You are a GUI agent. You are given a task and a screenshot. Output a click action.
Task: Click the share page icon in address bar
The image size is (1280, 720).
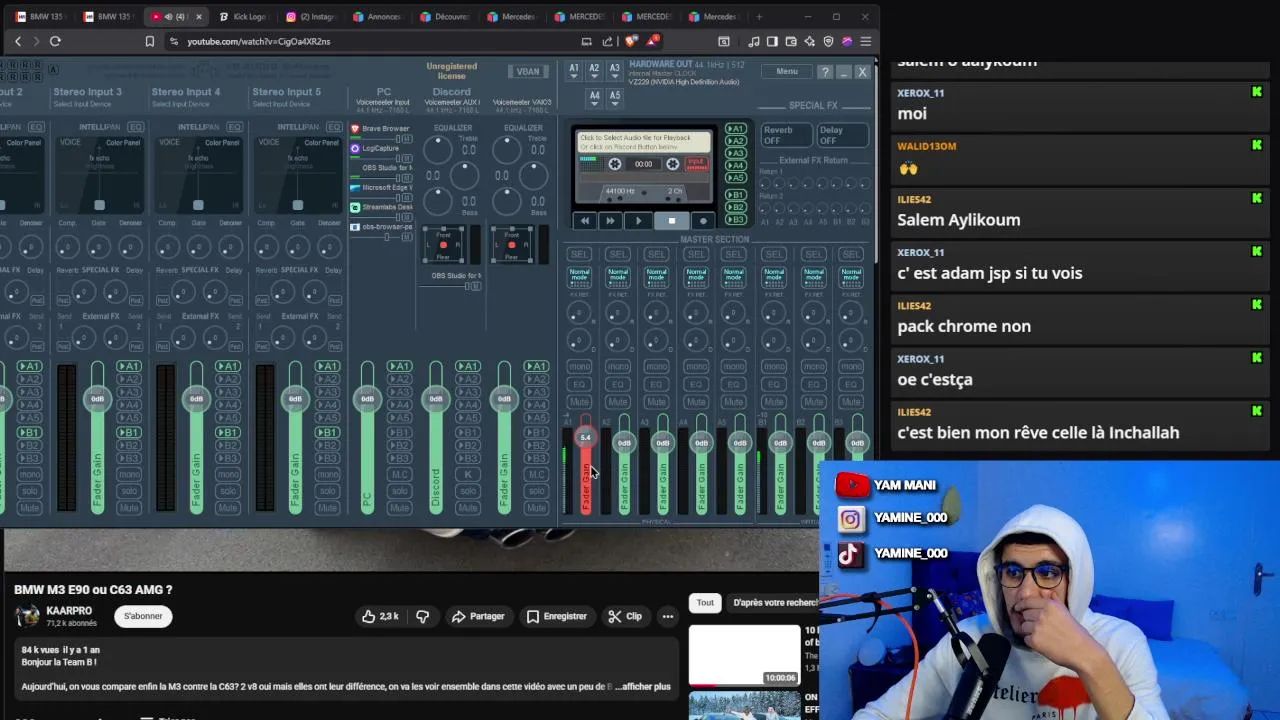pos(607,41)
